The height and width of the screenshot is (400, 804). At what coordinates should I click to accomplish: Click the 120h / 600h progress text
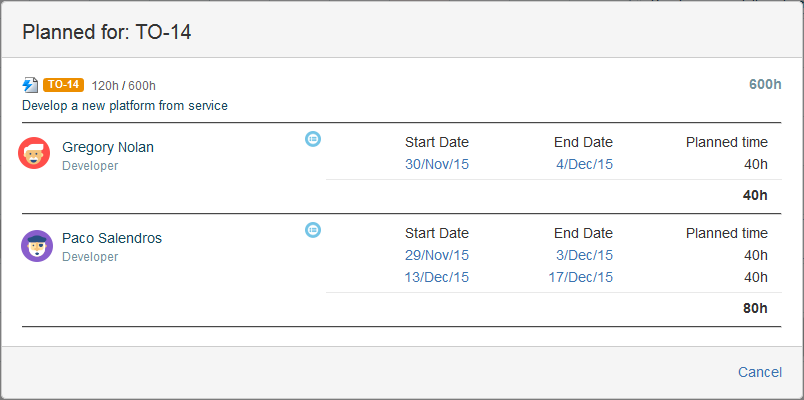point(124,85)
